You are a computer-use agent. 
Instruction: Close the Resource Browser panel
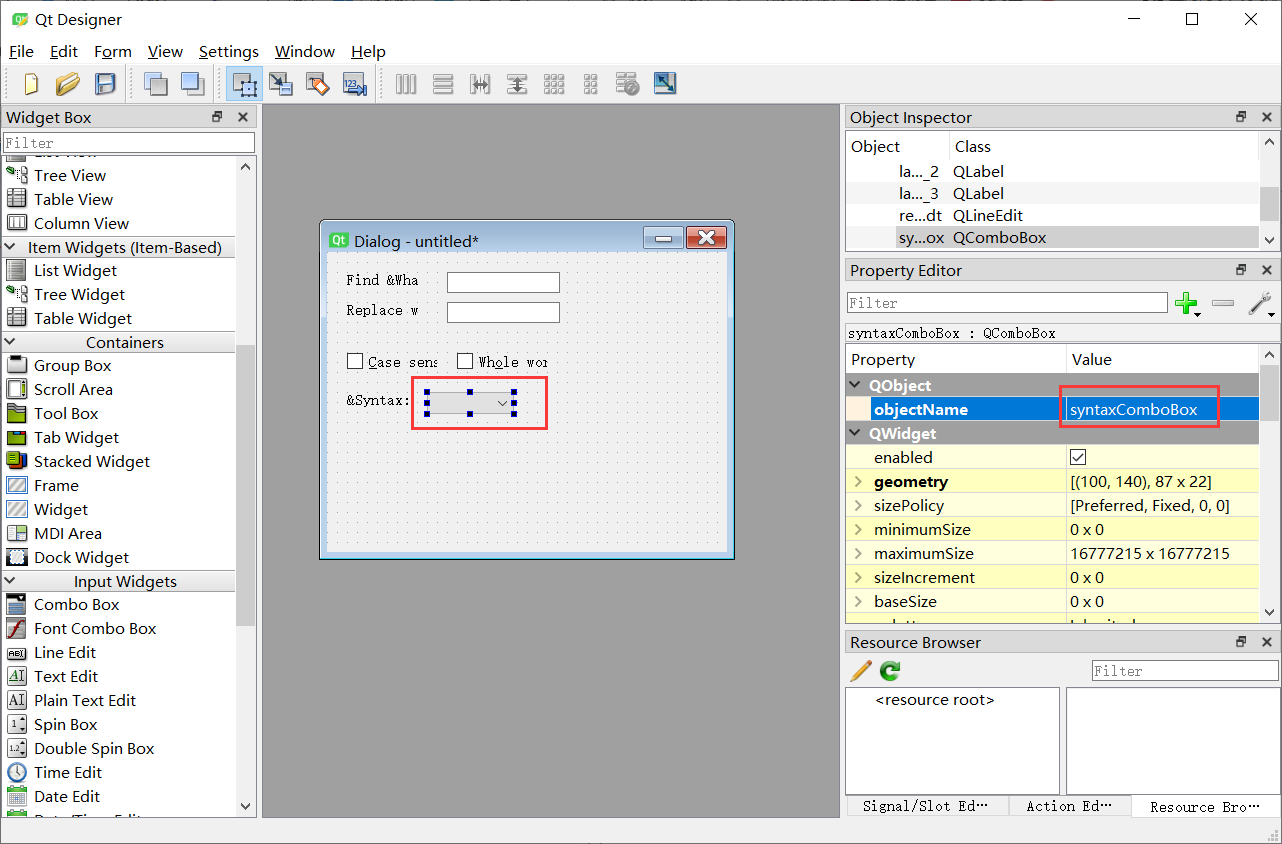[1266, 642]
